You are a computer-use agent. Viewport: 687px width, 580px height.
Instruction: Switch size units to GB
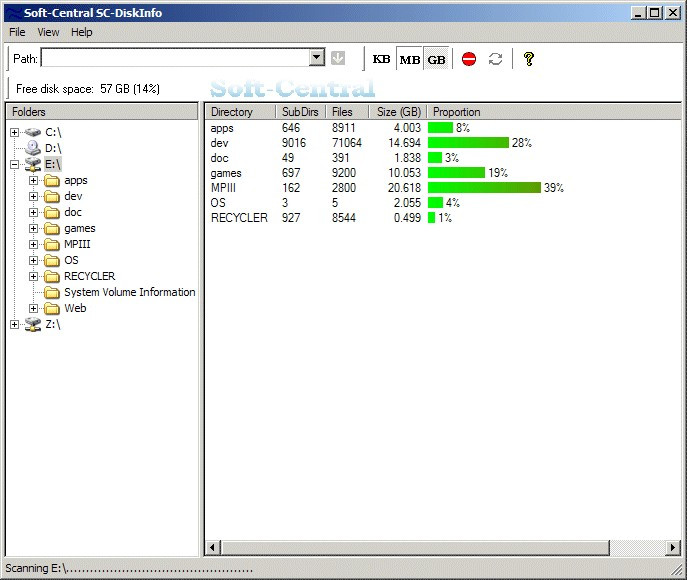pyautogui.click(x=436, y=59)
